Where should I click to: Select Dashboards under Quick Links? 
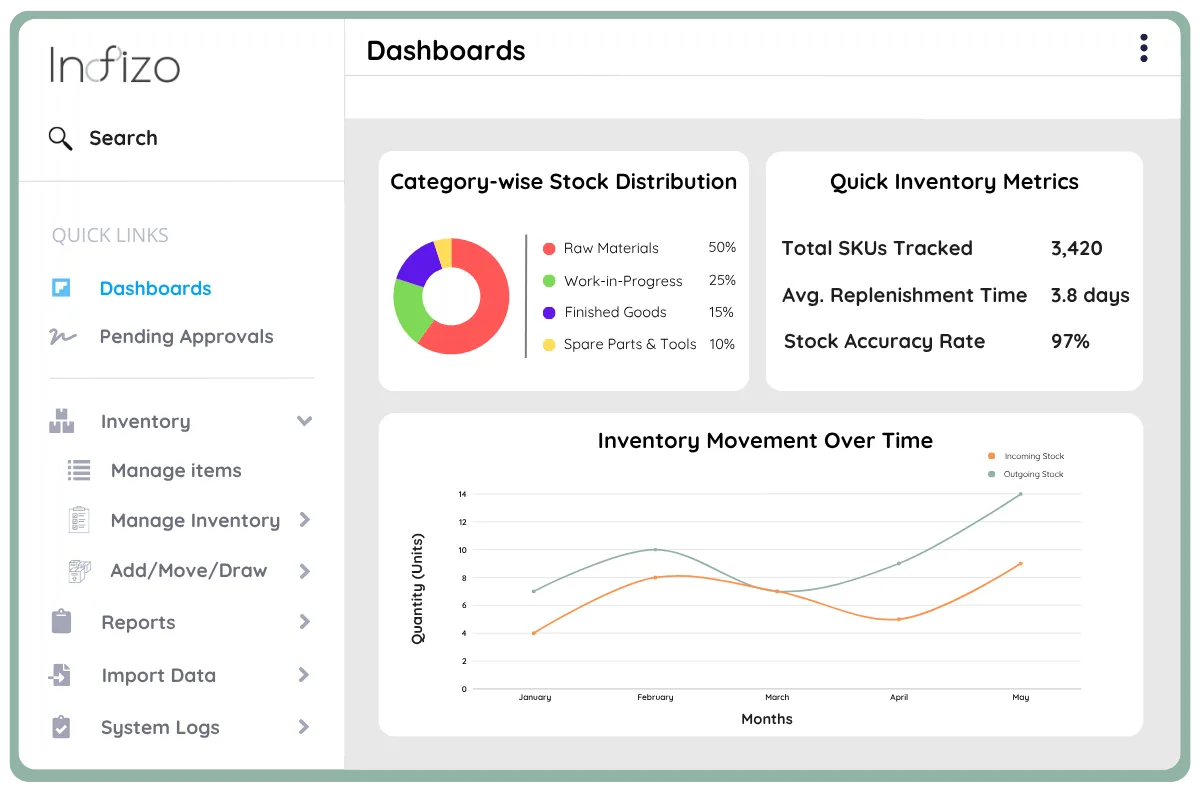[155, 288]
